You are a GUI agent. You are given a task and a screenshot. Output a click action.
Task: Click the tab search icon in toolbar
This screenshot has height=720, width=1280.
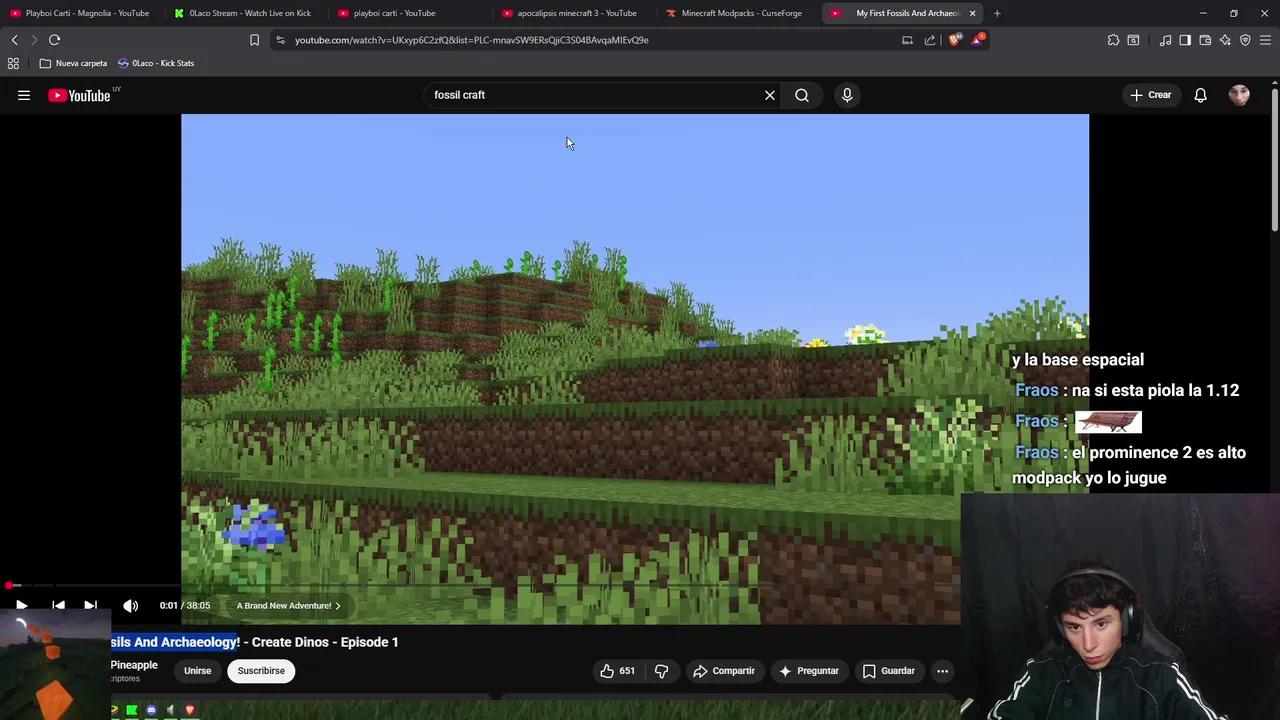(x=1133, y=40)
